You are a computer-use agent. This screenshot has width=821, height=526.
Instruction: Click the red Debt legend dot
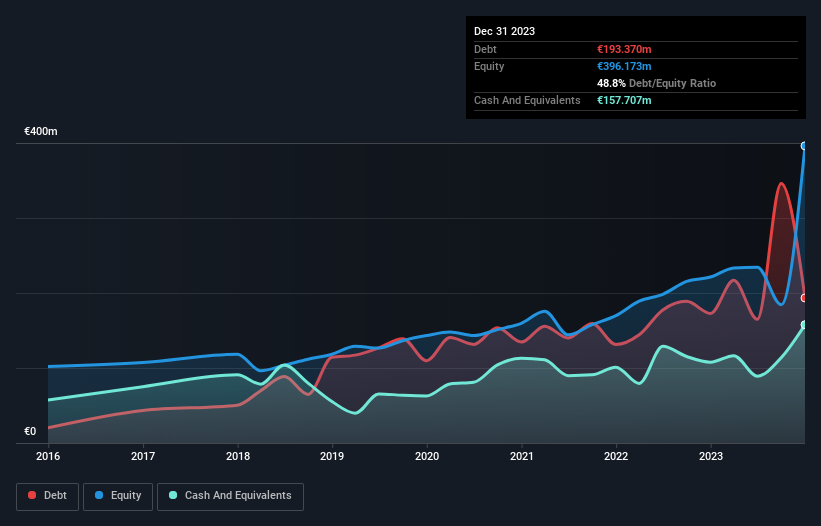pyautogui.click(x=32, y=495)
